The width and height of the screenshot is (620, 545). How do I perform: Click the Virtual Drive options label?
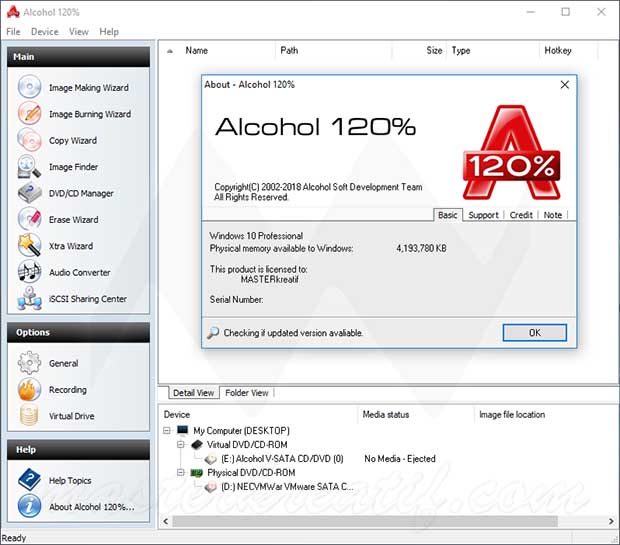[x=72, y=416]
